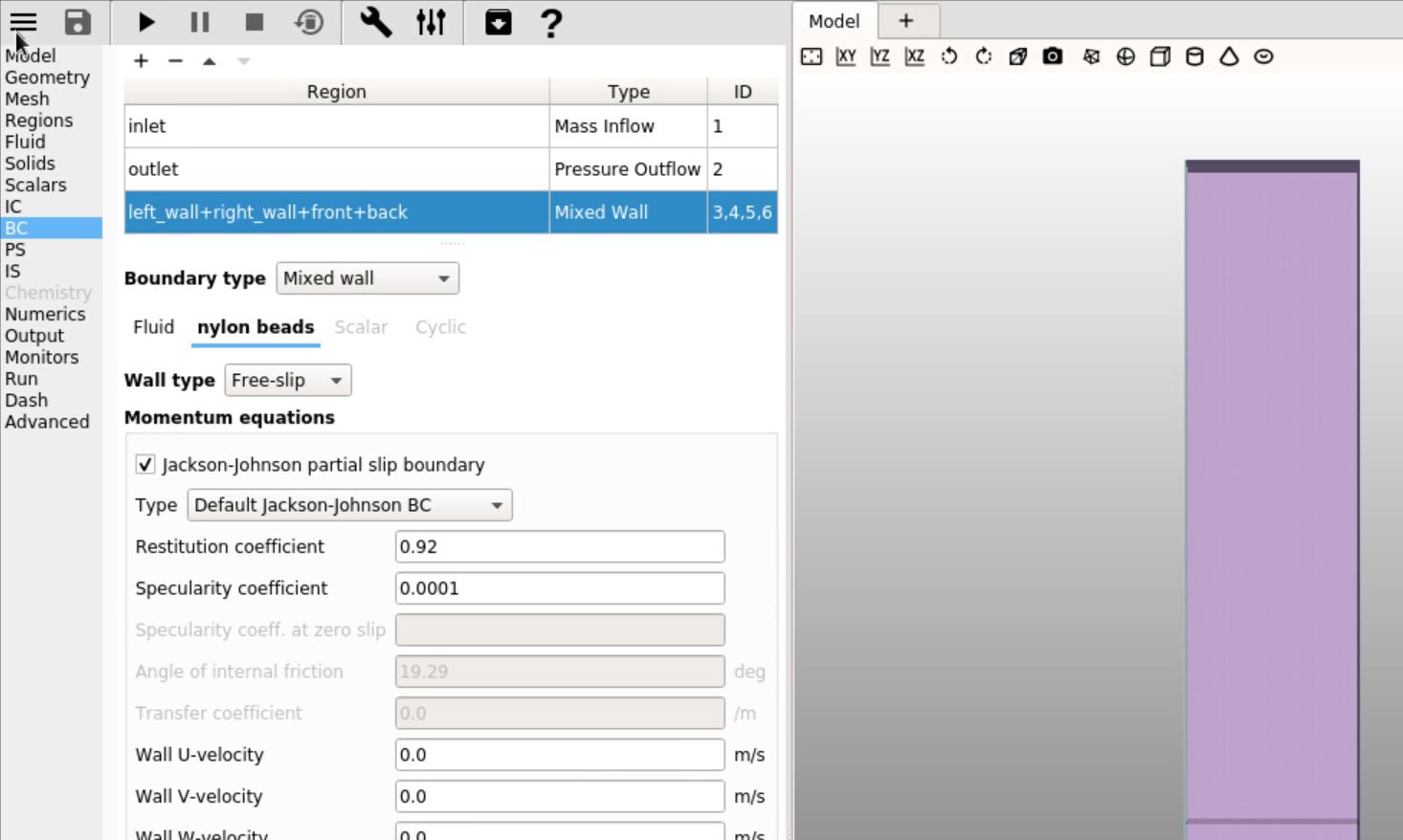
Task: Add a new tab with plus button
Action: pyautogui.click(x=905, y=21)
